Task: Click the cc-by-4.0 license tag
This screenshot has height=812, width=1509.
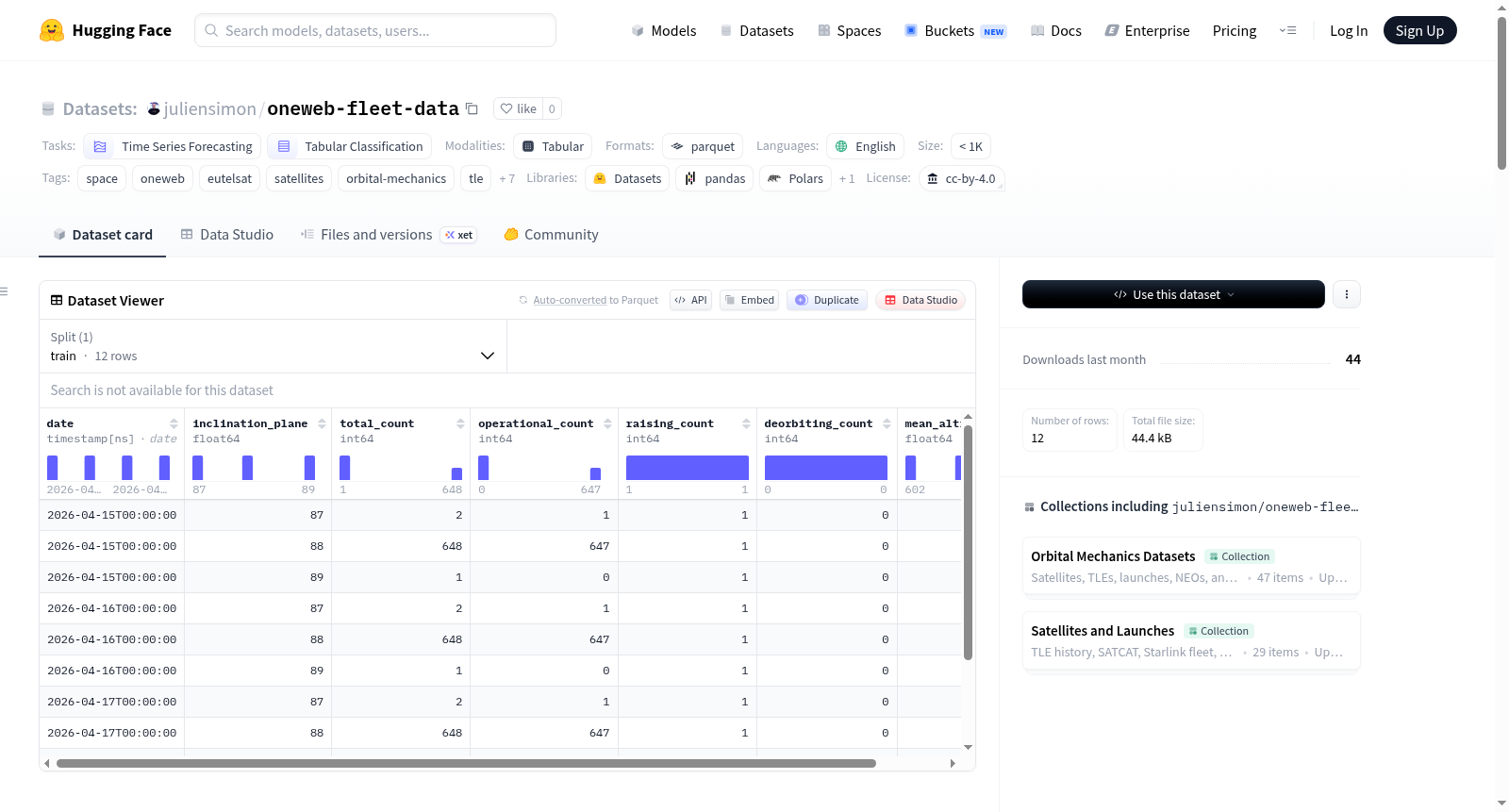Action: coord(961,178)
